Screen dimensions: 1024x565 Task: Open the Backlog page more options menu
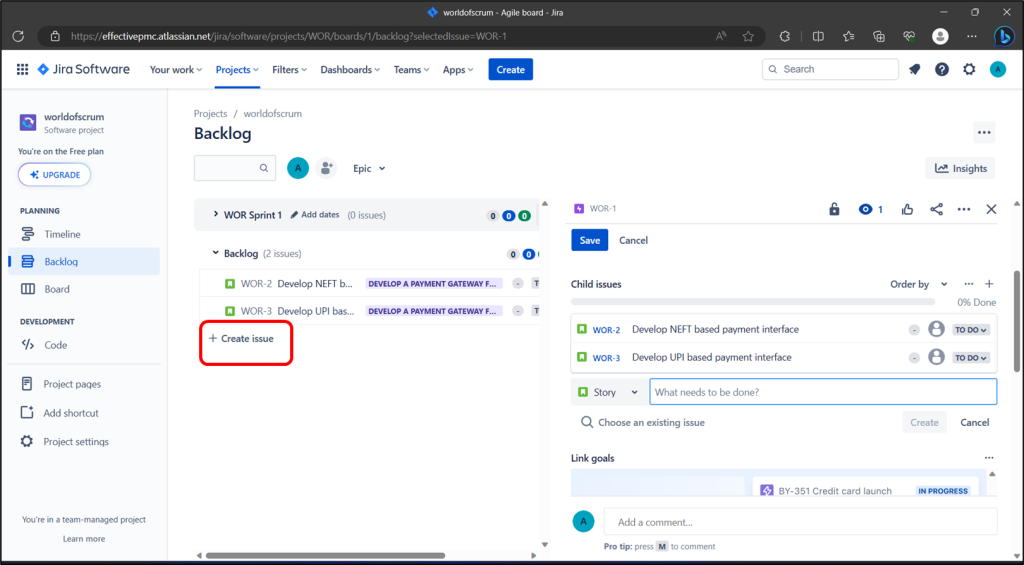(984, 133)
